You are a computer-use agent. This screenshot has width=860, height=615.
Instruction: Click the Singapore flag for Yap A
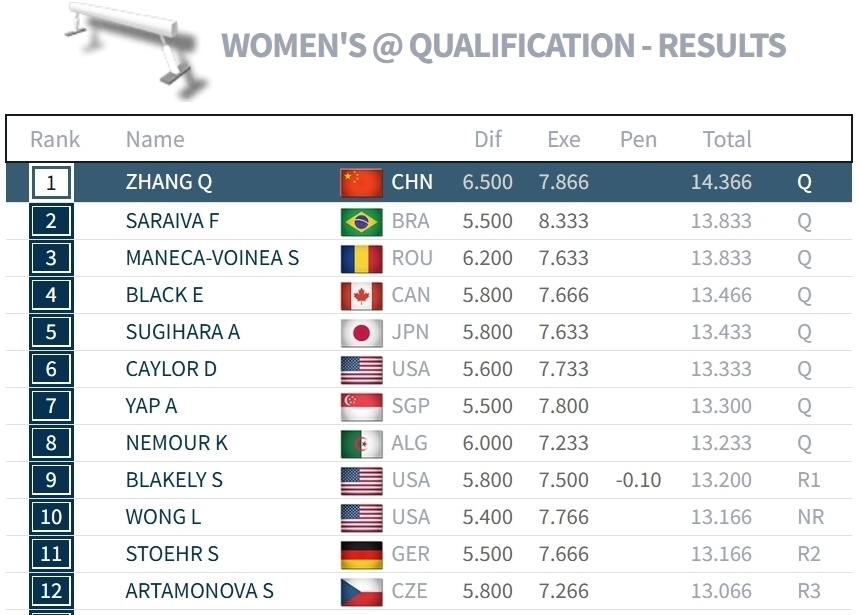361,406
